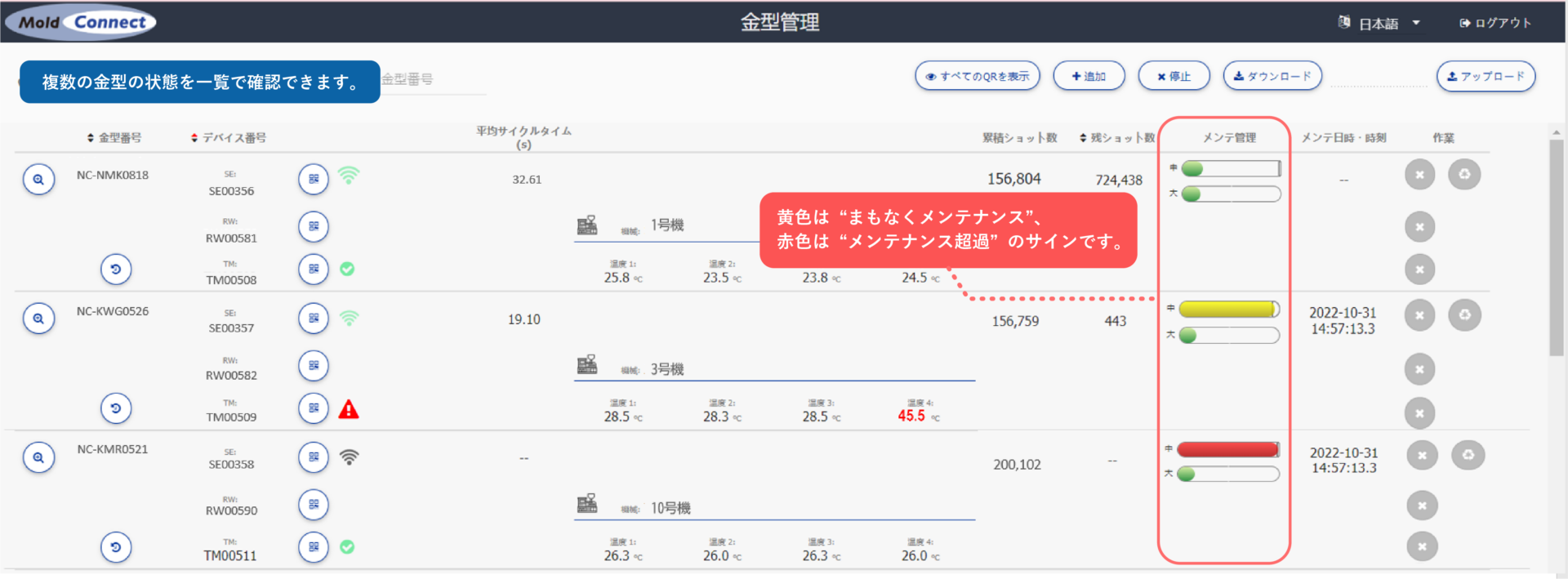Screen dimensions: 1568x579
Task: Open the 日本語 language dropdown
Action: tap(1380, 23)
